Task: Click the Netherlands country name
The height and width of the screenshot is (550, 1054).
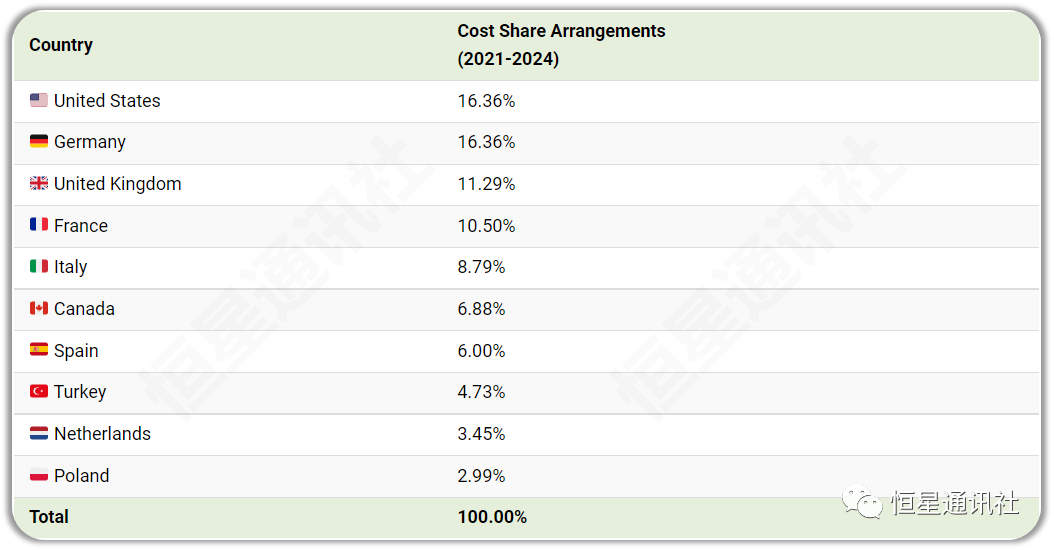Action: click(102, 434)
